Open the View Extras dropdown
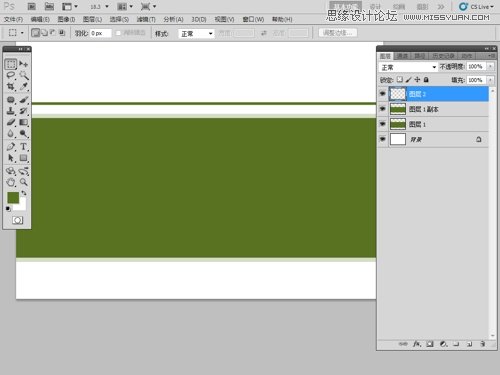The image size is (500, 375). point(69,6)
